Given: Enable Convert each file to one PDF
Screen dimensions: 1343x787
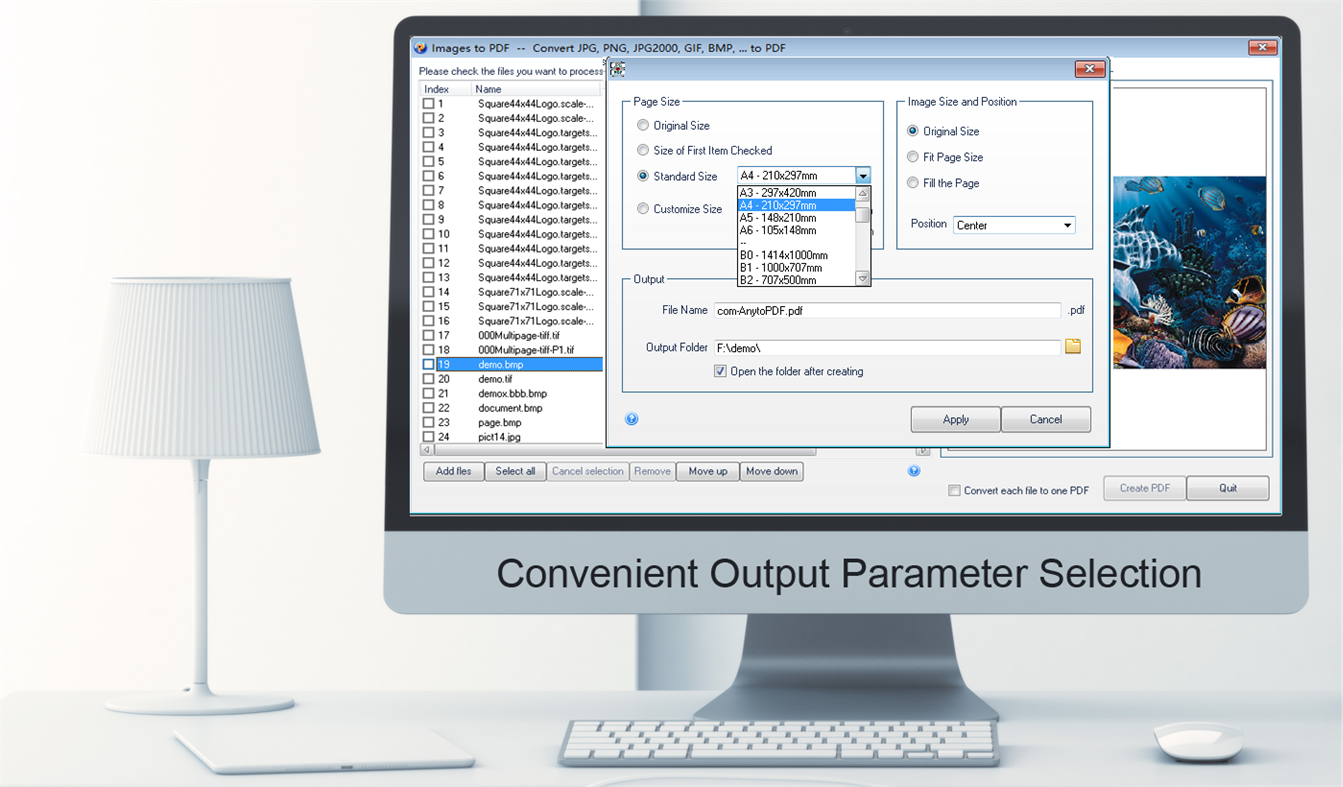Looking at the screenshot, I should [953, 489].
